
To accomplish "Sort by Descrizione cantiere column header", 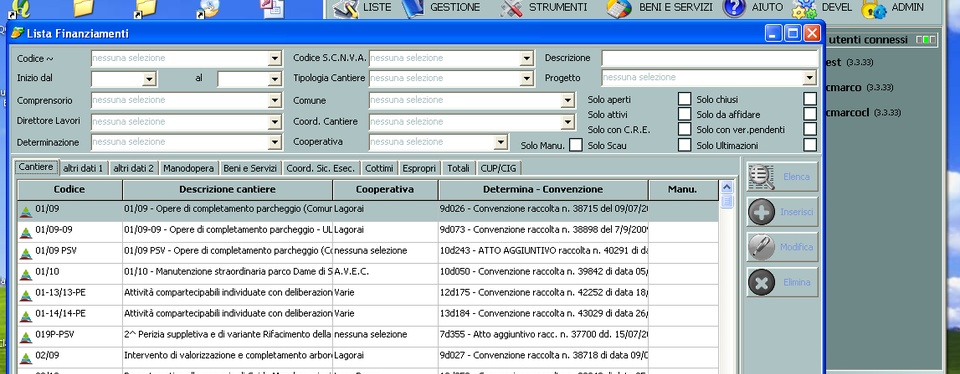I will [x=227, y=190].
